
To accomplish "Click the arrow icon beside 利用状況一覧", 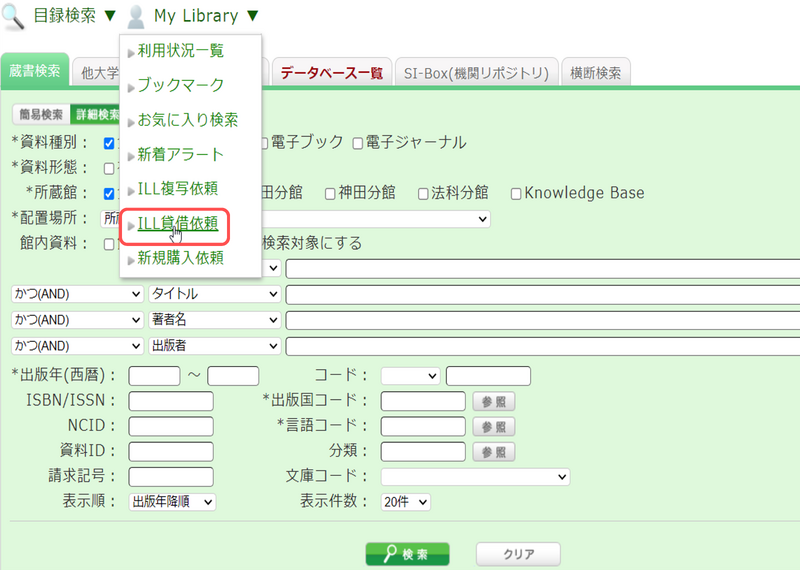I will tap(131, 52).
